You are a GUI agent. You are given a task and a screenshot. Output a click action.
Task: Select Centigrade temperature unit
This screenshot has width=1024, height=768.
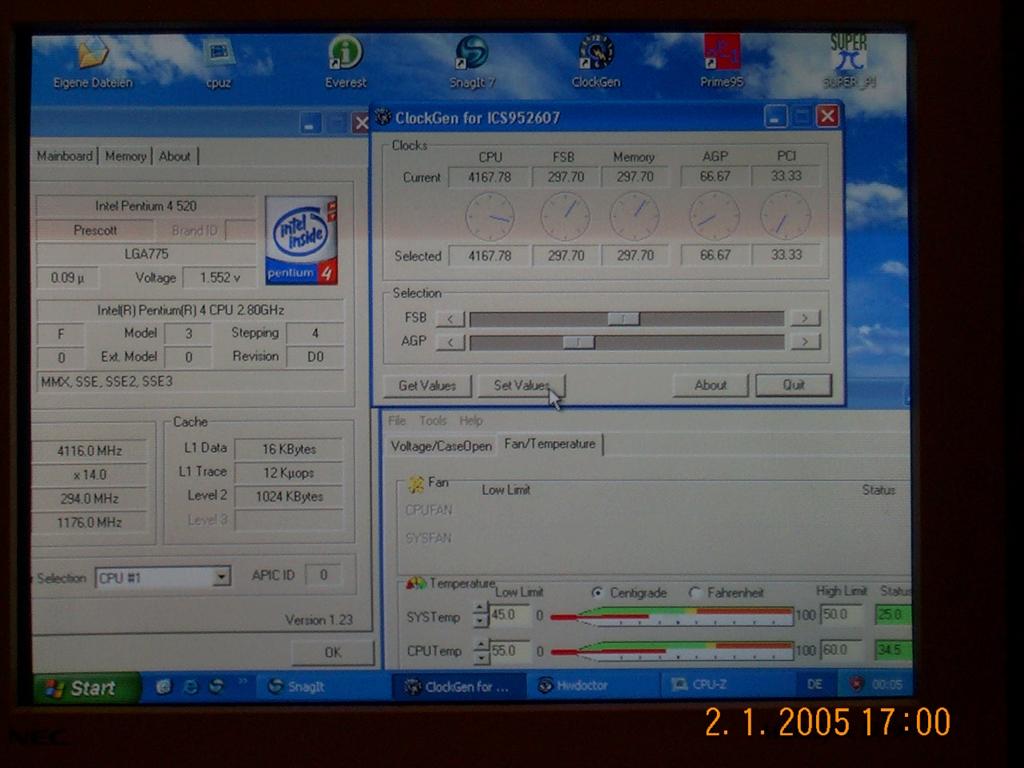(x=597, y=593)
